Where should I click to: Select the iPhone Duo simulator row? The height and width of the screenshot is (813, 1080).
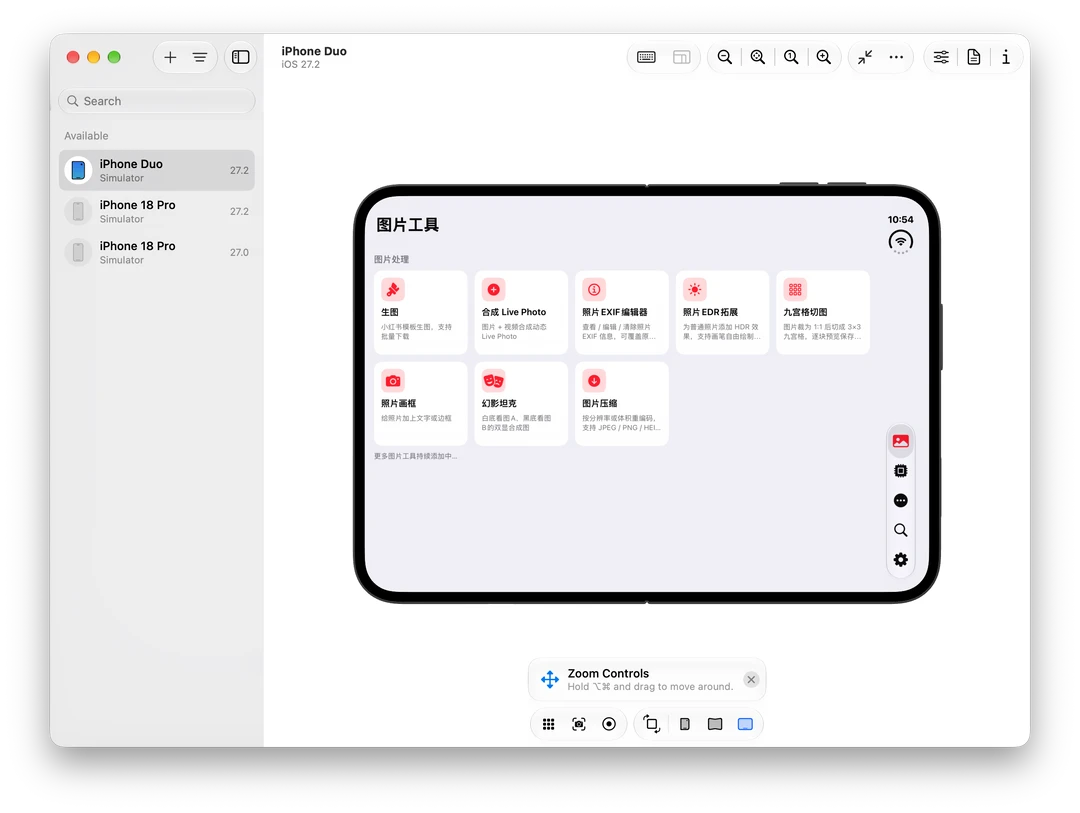click(157, 170)
